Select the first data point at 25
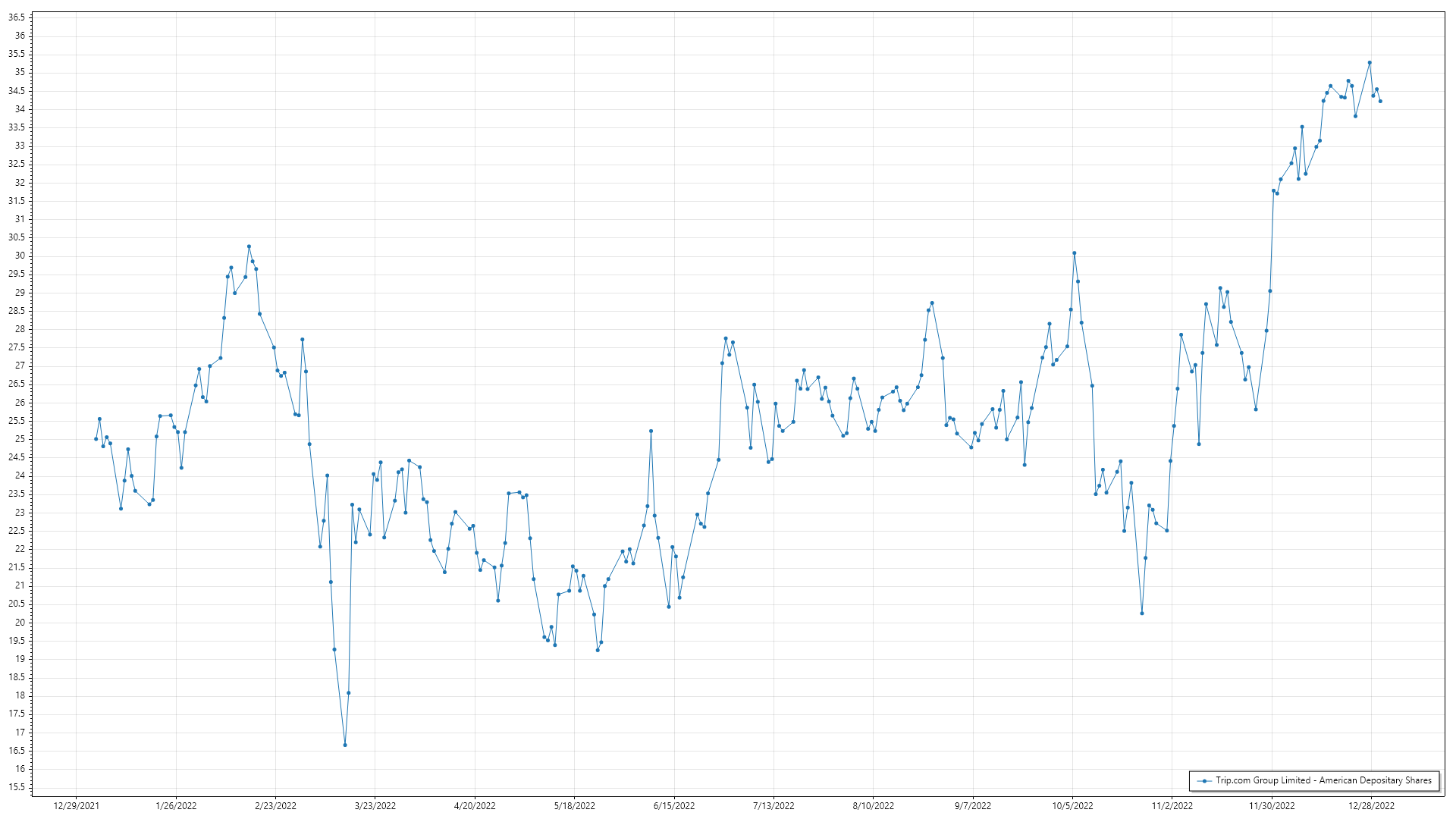 pos(96,439)
